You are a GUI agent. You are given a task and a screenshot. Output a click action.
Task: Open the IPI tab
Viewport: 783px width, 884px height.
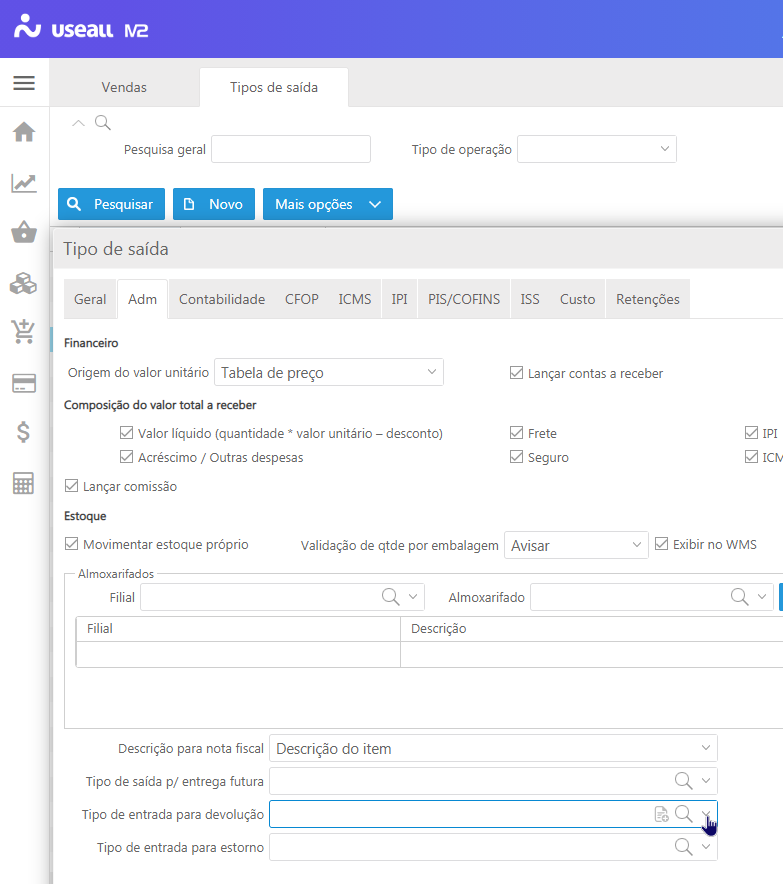(400, 299)
